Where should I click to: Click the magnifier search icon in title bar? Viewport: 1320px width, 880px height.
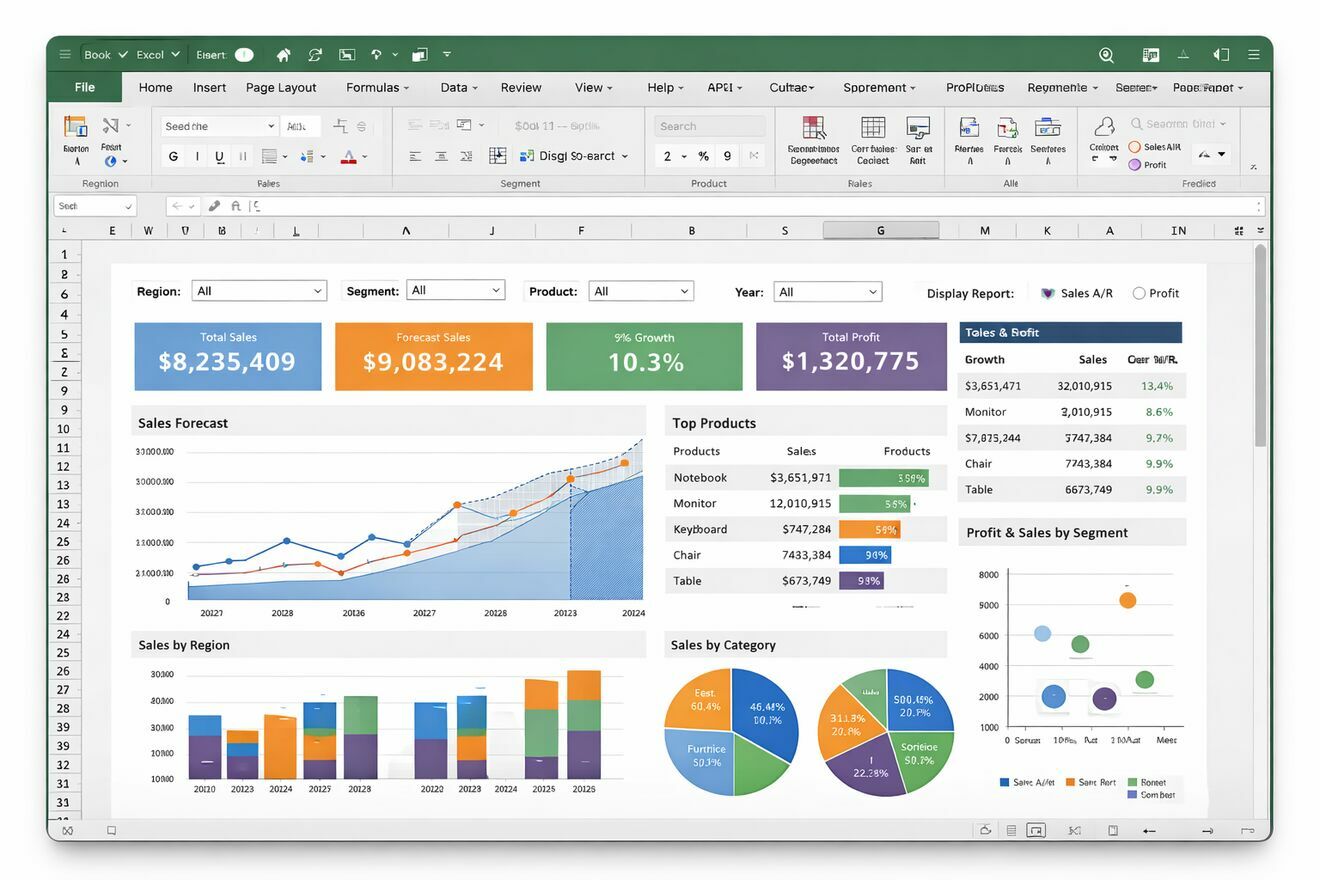(1106, 55)
